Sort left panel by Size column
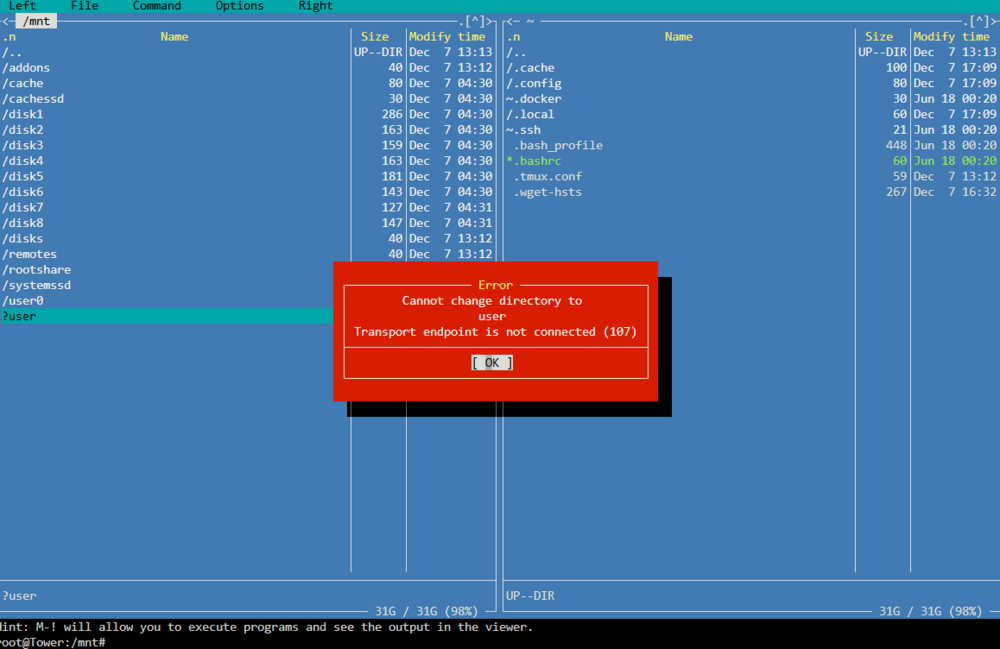 pos(374,36)
